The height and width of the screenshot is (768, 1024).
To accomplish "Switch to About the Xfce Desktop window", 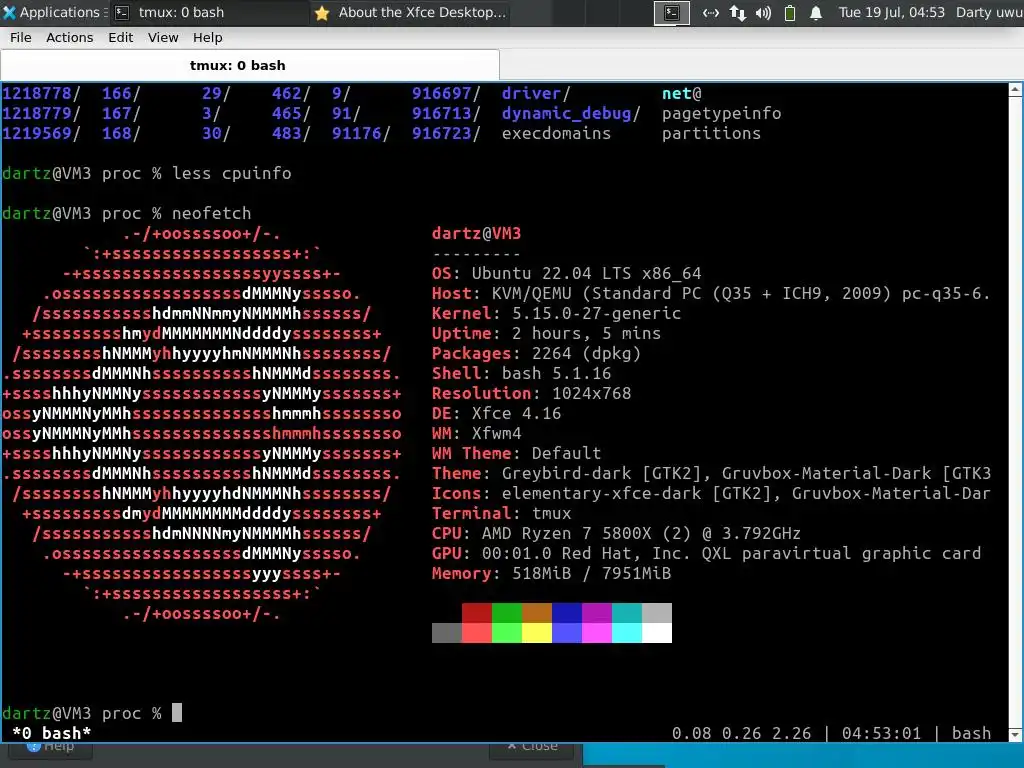I will tap(409, 12).
